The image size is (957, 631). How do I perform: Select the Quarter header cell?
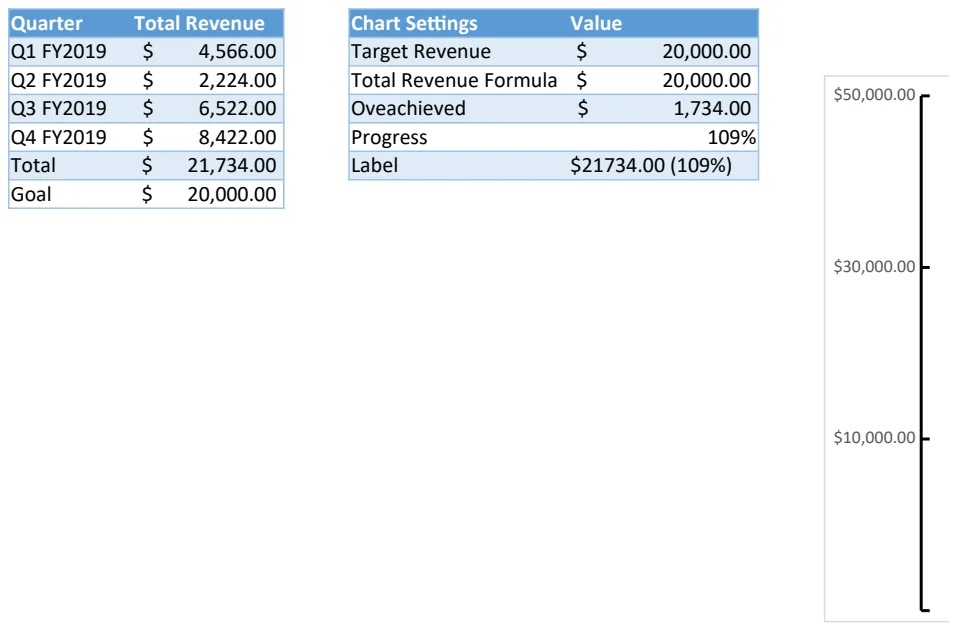[x=70, y=23]
